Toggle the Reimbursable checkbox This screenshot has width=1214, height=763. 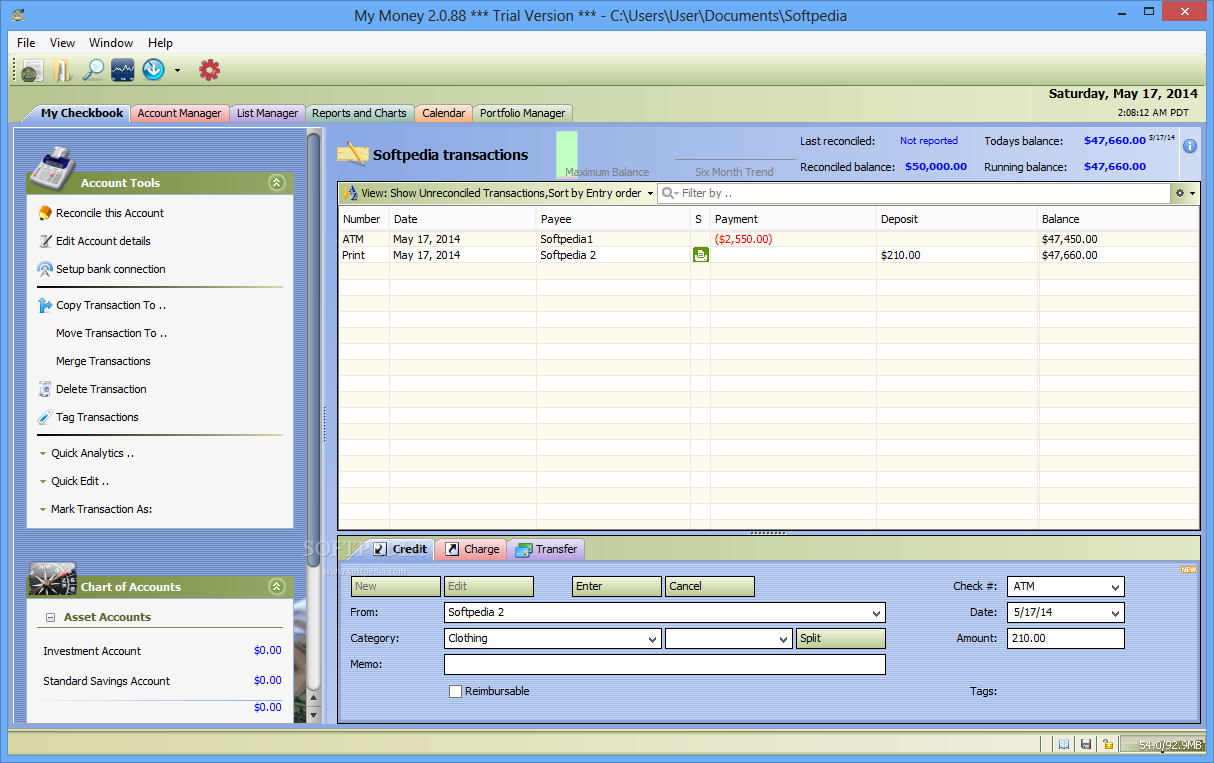coord(455,691)
